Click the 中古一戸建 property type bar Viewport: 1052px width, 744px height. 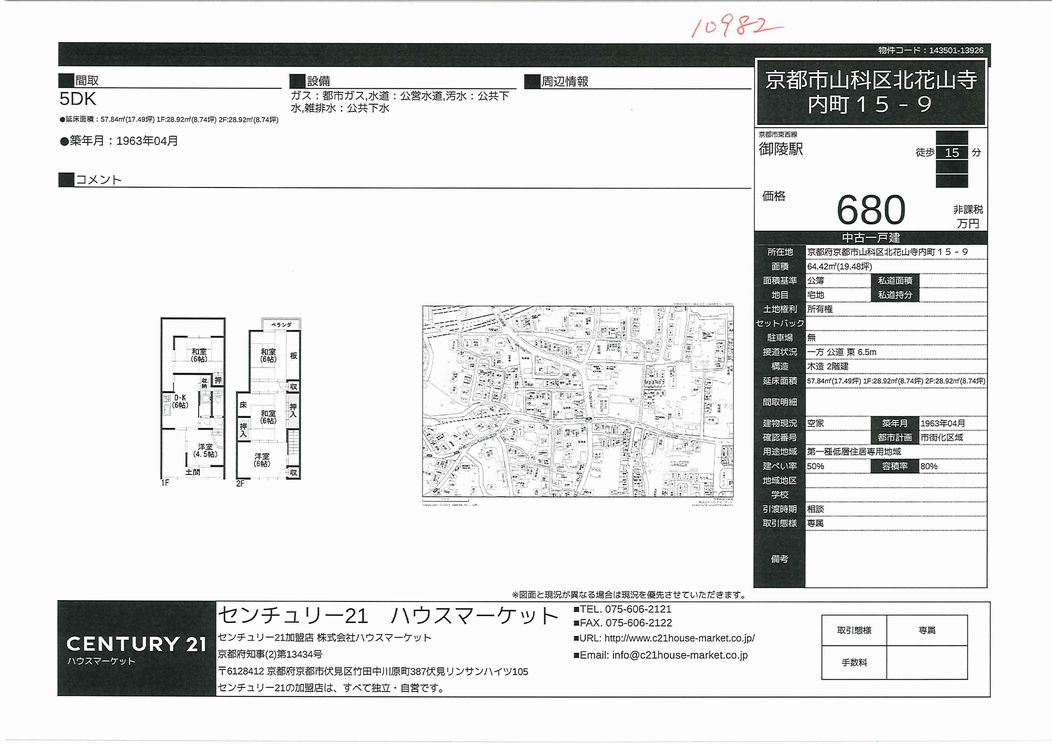pyautogui.click(x=870, y=238)
